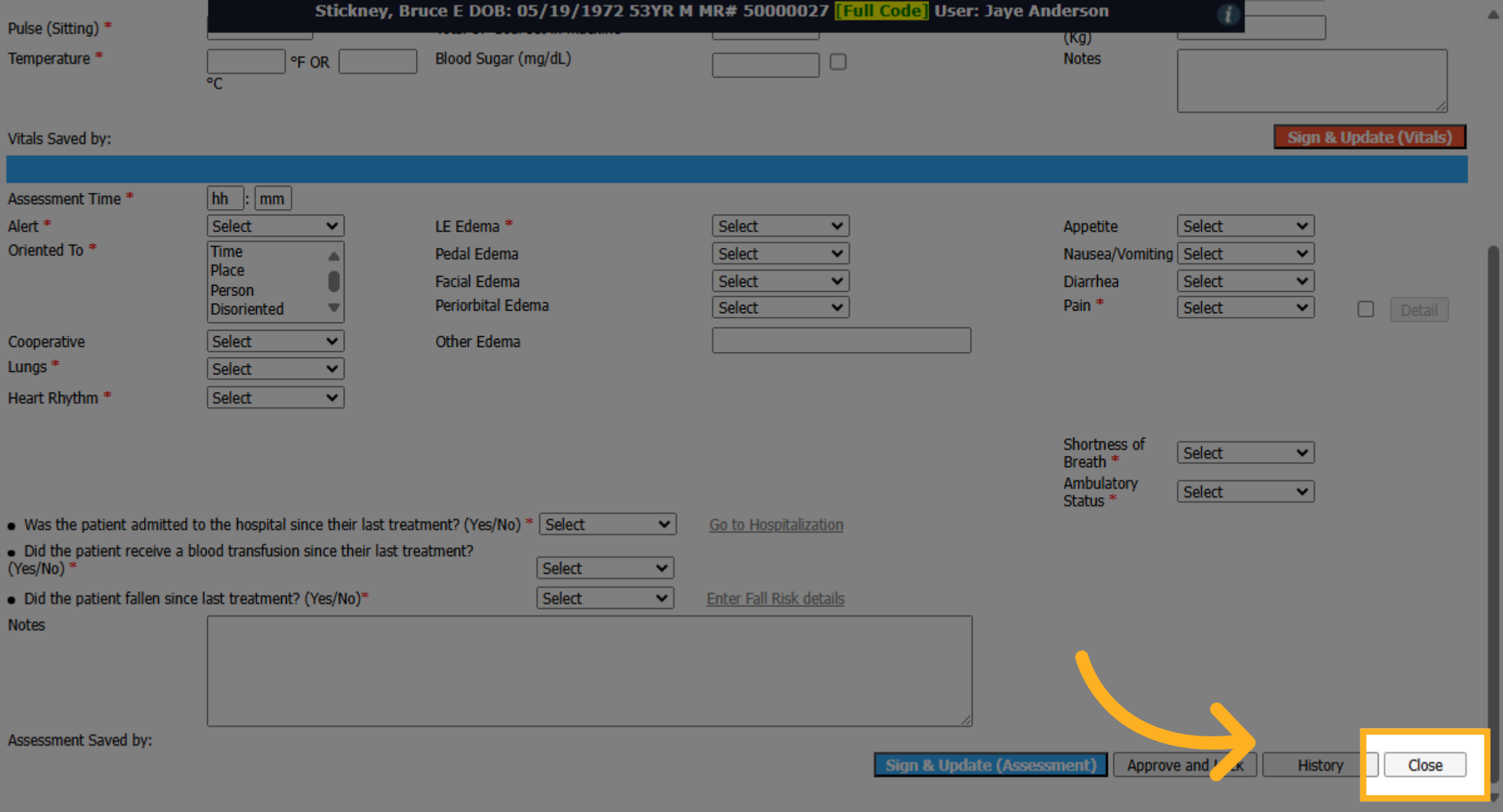Click the History button
Viewport: 1503px width, 812px height.
tap(1320, 765)
